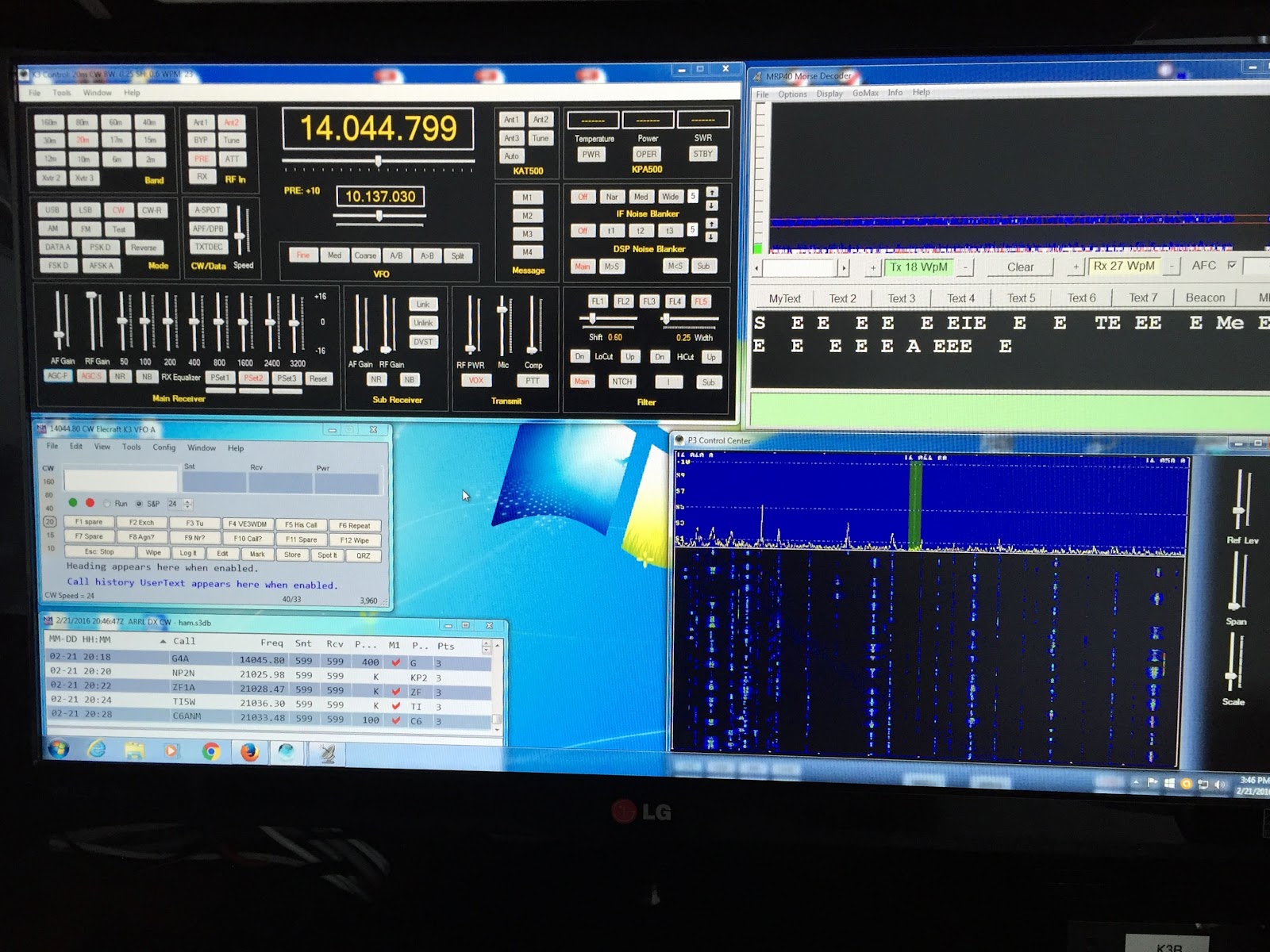Image resolution: width=1270 pixels, height=952 pixels.
Task: Open Config menu in N1MM entry window
Action: (164, 447)
